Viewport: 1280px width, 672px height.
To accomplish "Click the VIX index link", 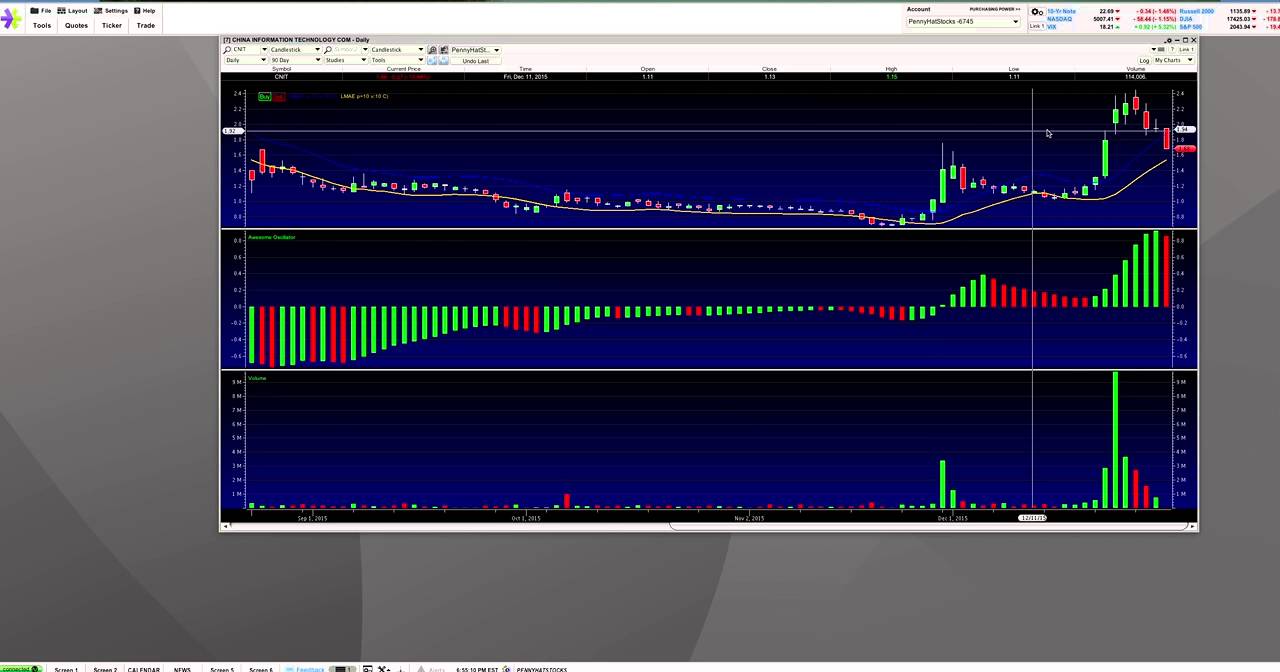I will click(x=1052, y=27).
